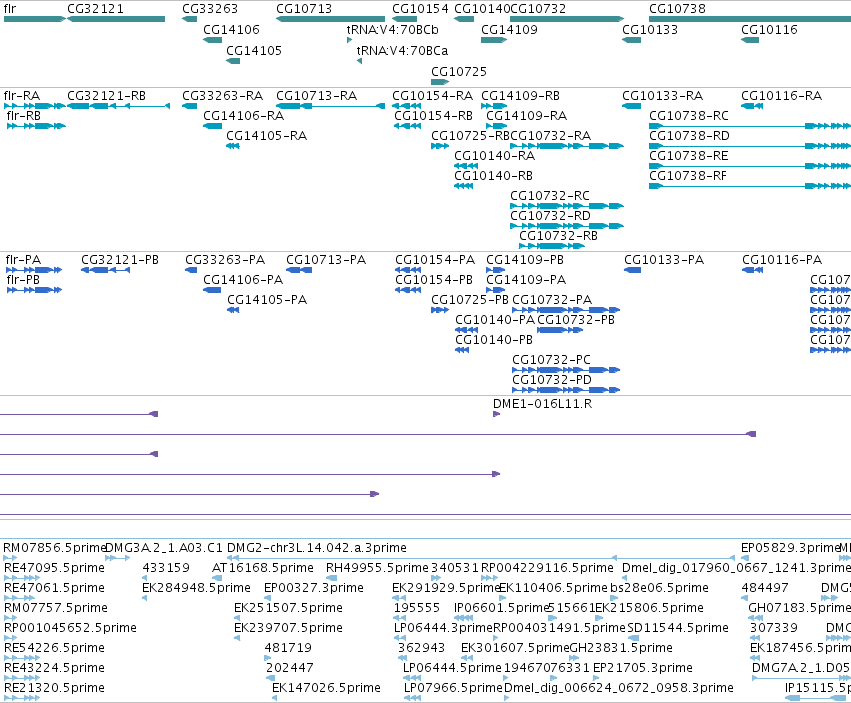Select the CG10140-RA transcript label
Viewport: 851px width, 703px height.
coord(494,156)
